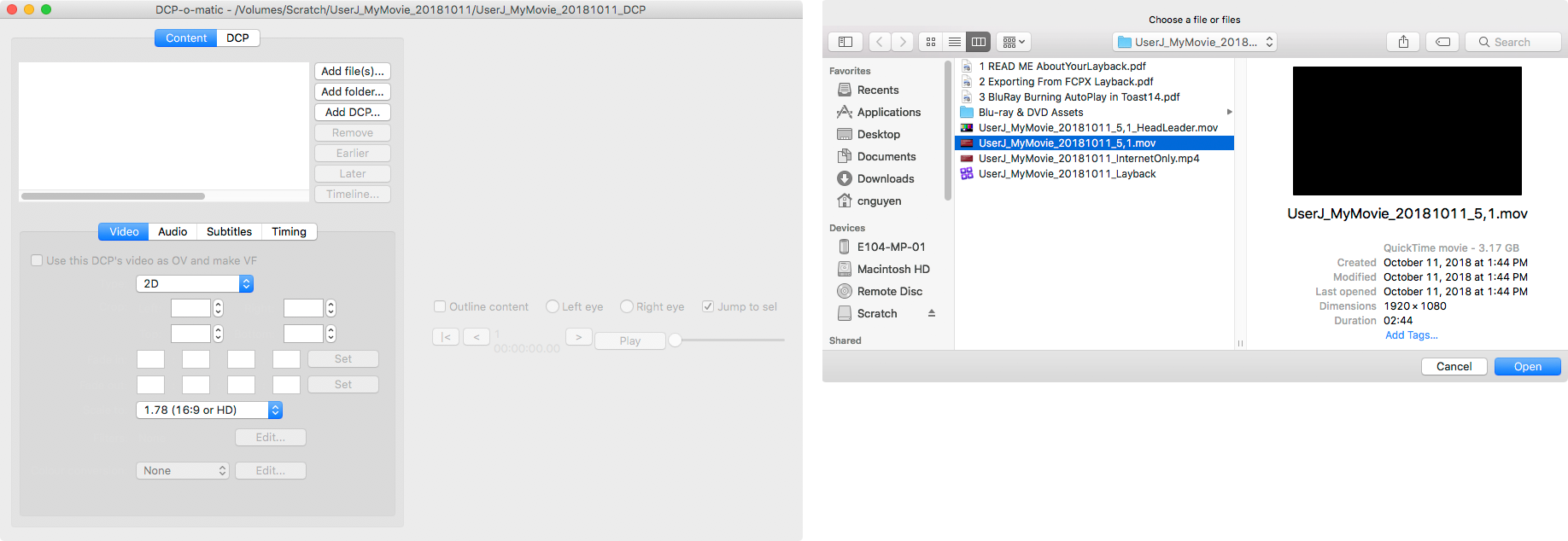Screen dimensions: 1568x541
Task: Click the Add Tags link
Action: click(1411, 334)
